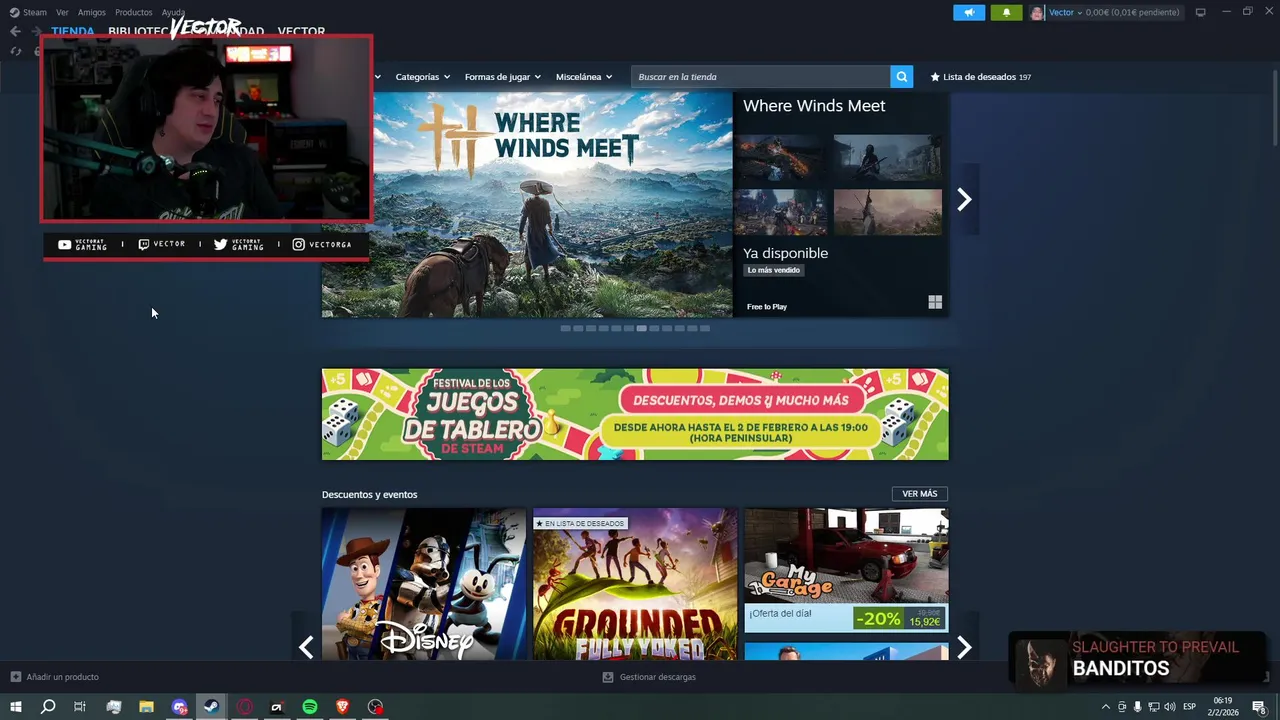Show next discount offers arrow

point(964,648)
